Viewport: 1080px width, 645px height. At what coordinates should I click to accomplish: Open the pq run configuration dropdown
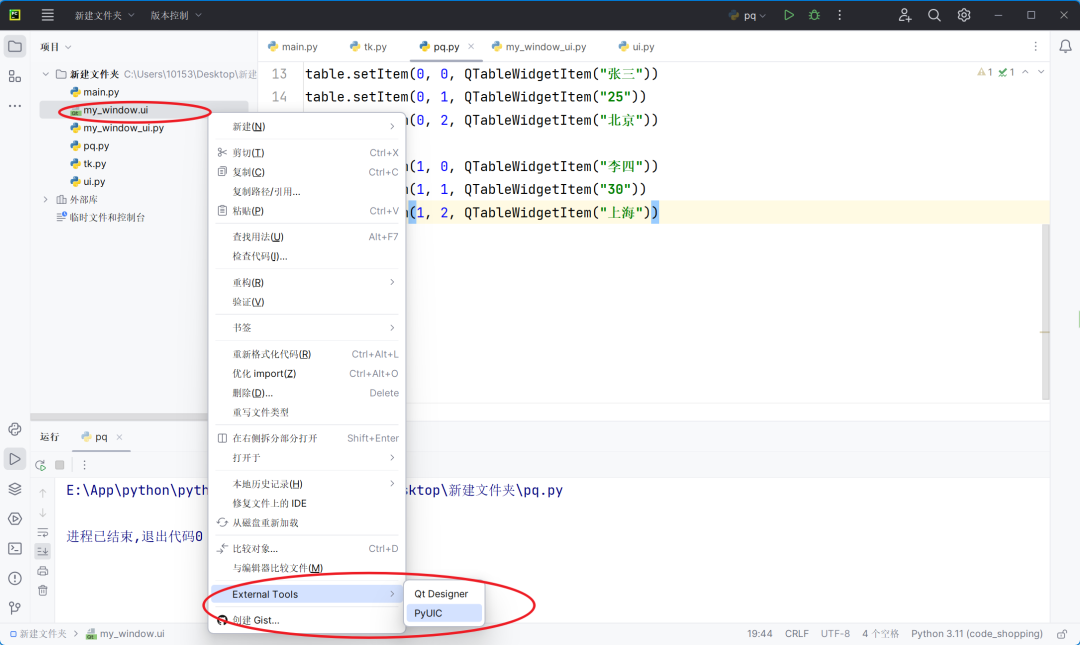pos(747,15)
